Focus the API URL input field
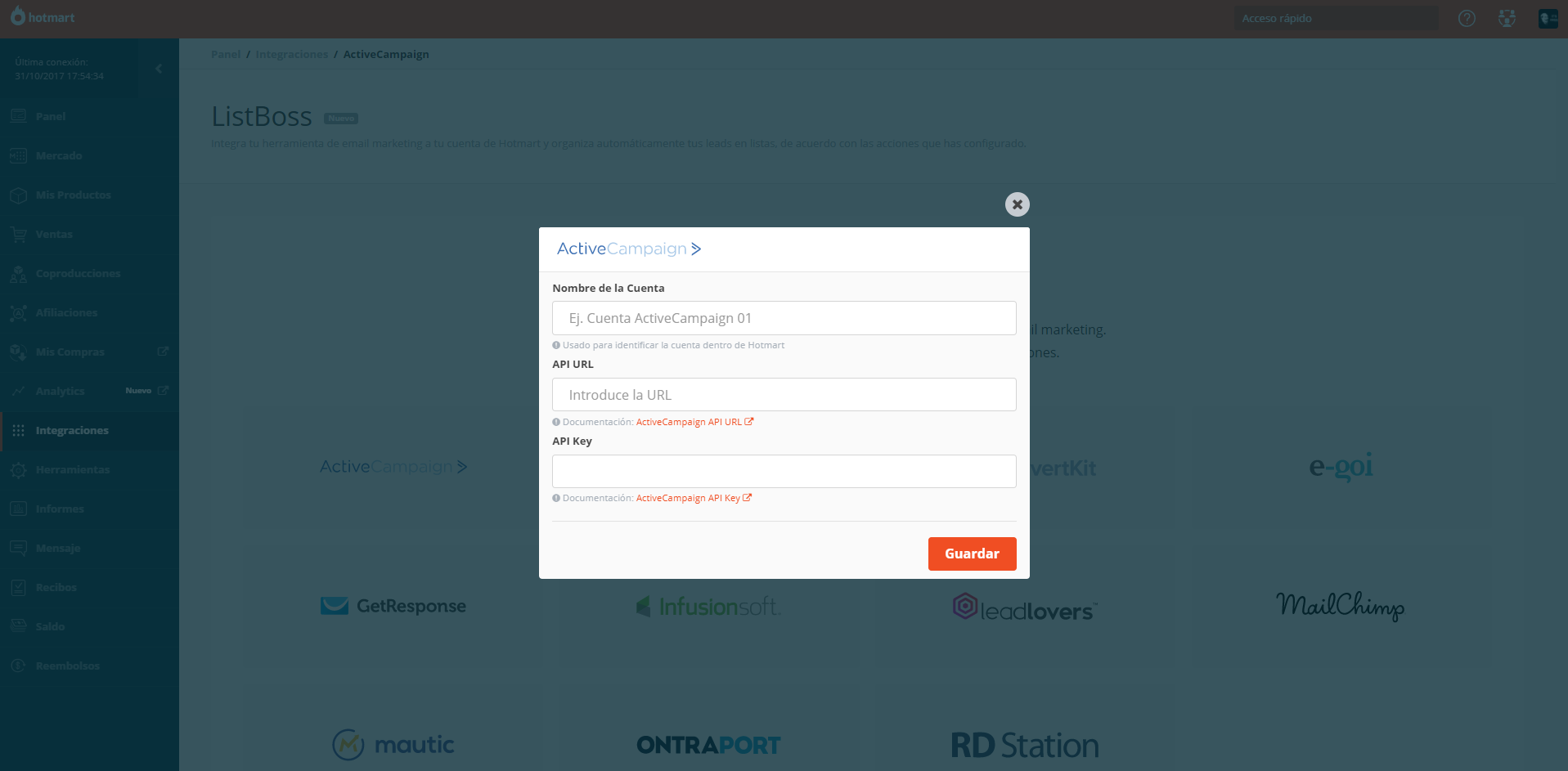 (x=784, y=395)
